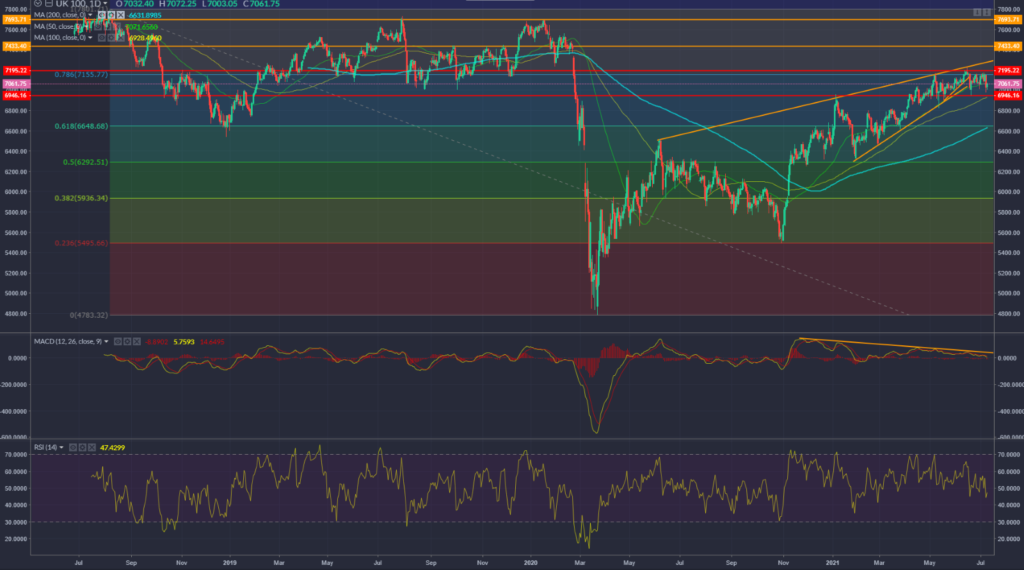The width and height of the screenshot is (1024, 570).
Task: Click the 2020 label on time axis
Action: [x=530, y=562]
